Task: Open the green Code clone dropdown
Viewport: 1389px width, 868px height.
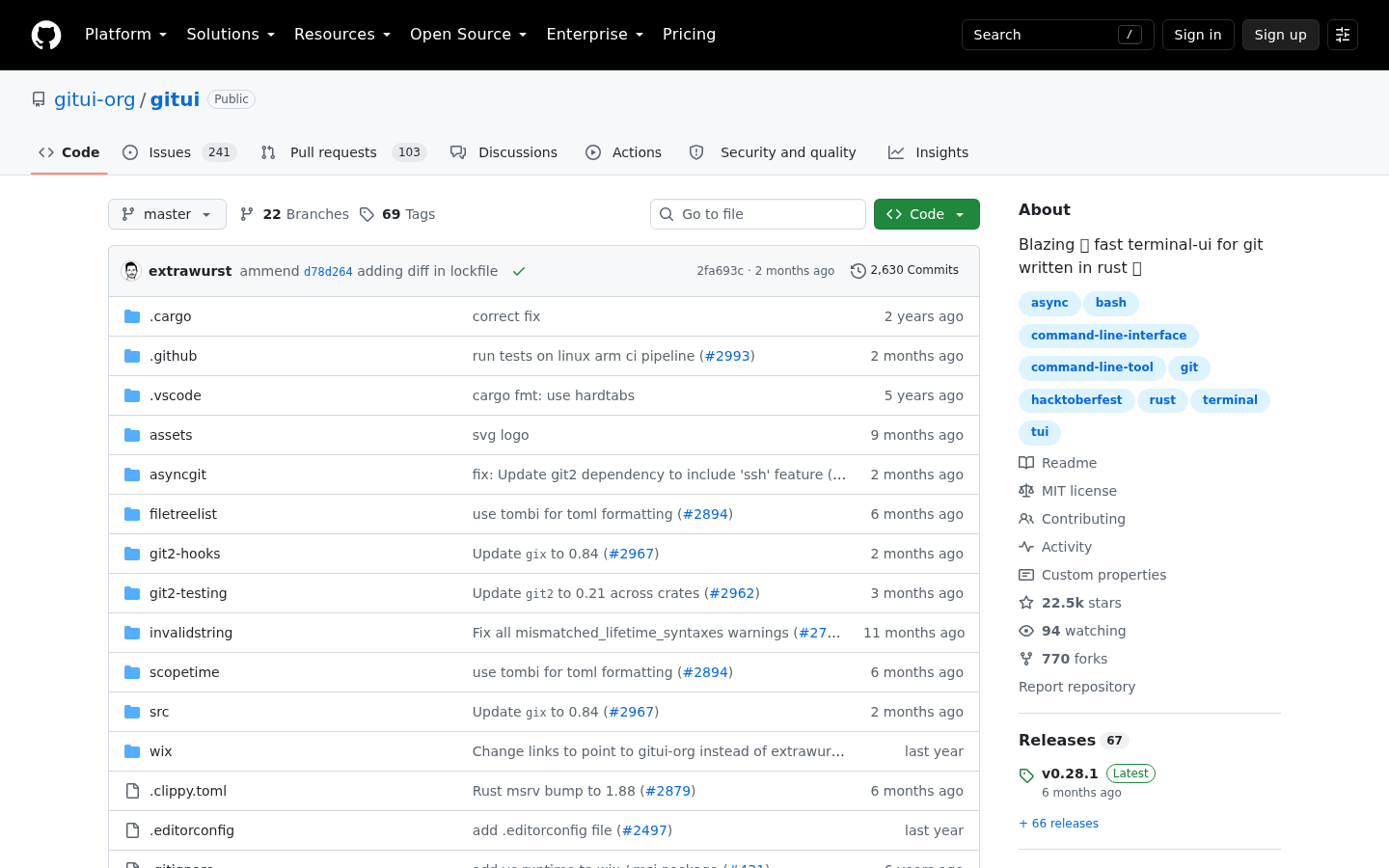Action: [x=927, y=214]
